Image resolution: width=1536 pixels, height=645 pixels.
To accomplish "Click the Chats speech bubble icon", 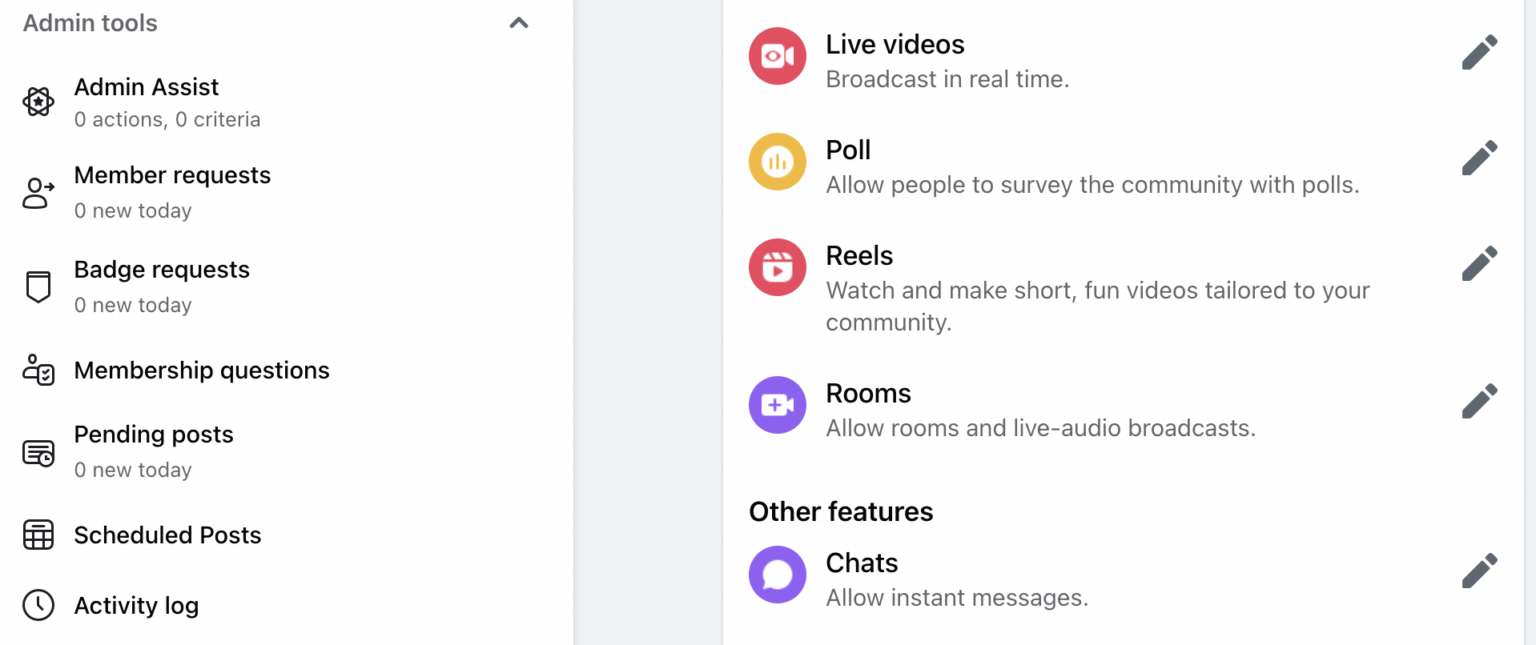I will [777, 574].
